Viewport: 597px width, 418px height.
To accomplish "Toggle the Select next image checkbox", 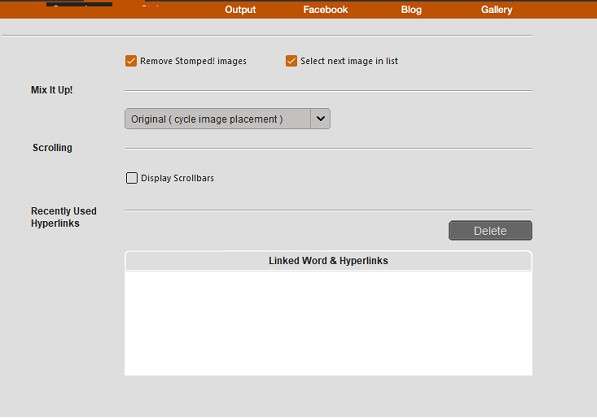I will [x=291, y=61].
